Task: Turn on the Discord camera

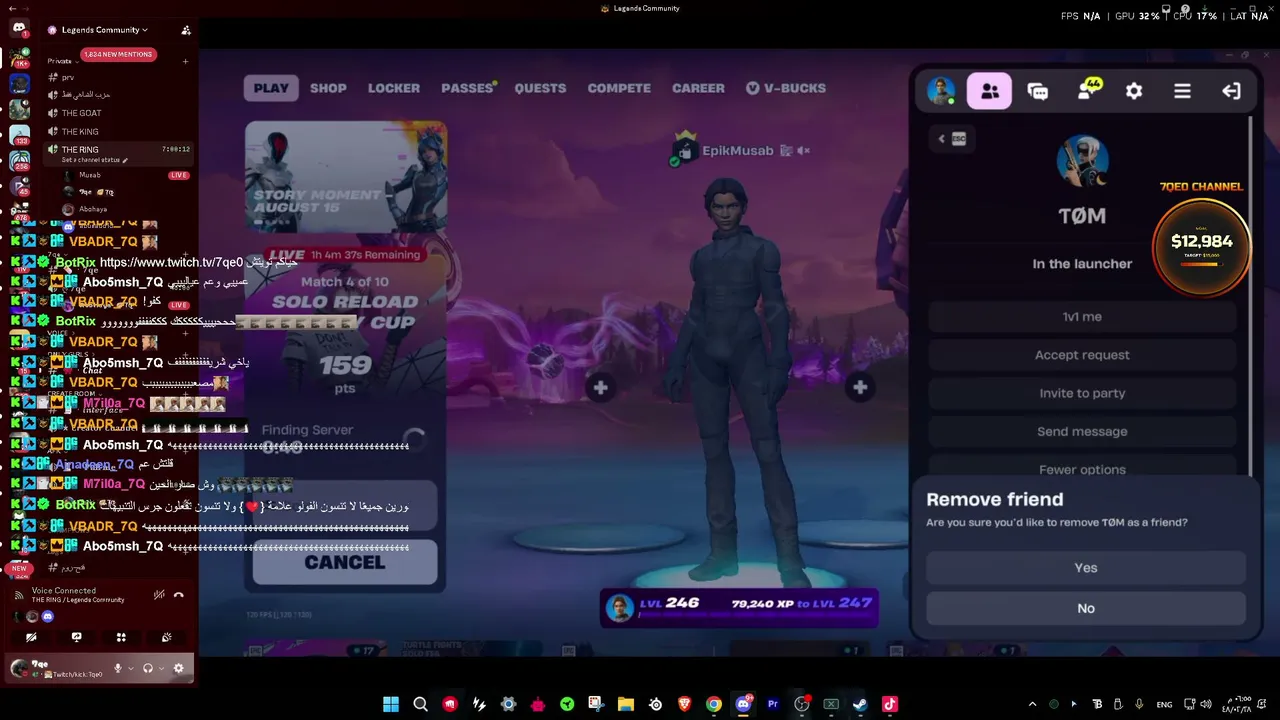Action: [31, 637]
